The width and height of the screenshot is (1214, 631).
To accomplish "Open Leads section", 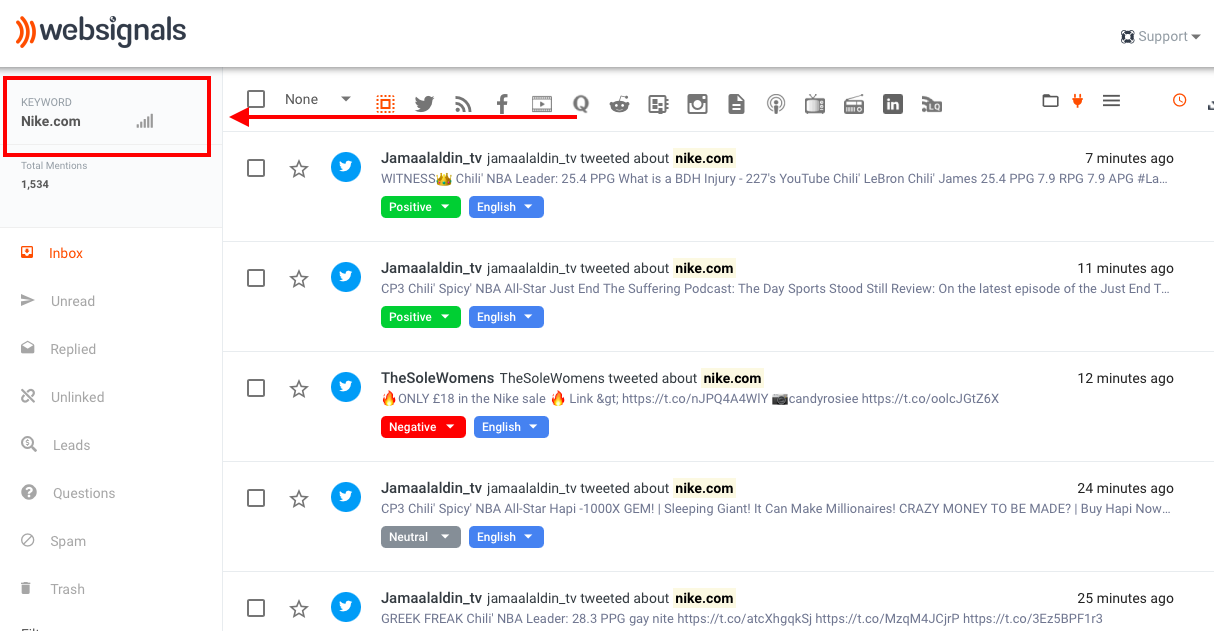I will pos(71,445).
